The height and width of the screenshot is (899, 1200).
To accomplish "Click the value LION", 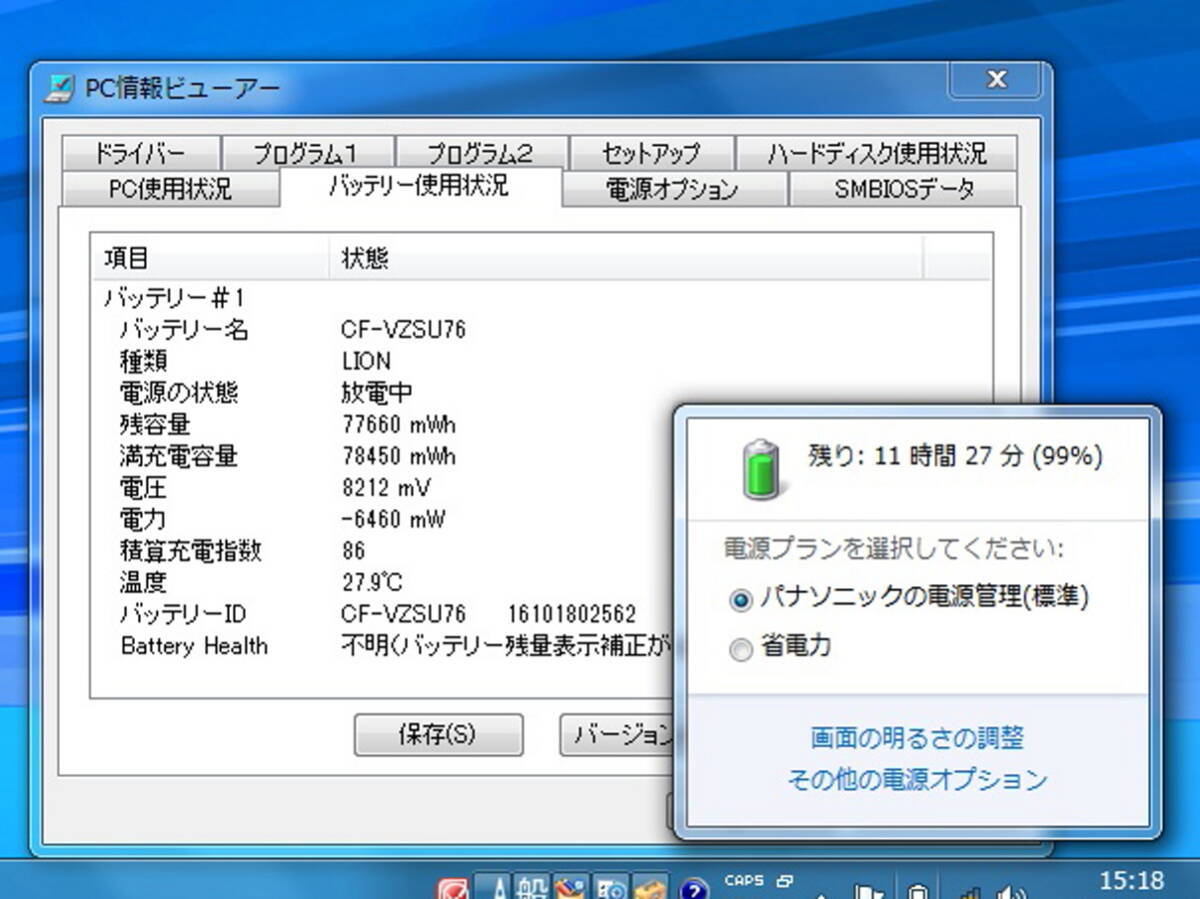I will (x=366, y=361).
